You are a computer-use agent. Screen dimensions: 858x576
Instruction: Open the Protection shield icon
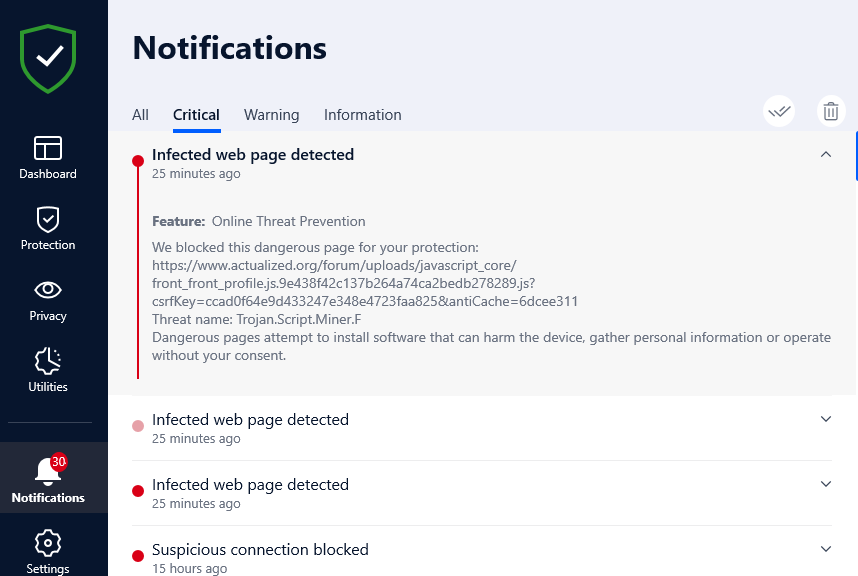click(48, 219)
